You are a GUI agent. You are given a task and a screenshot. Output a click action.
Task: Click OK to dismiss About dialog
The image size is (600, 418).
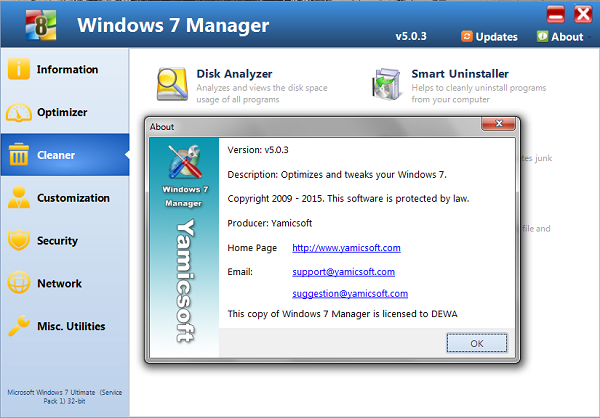[477, 343]
